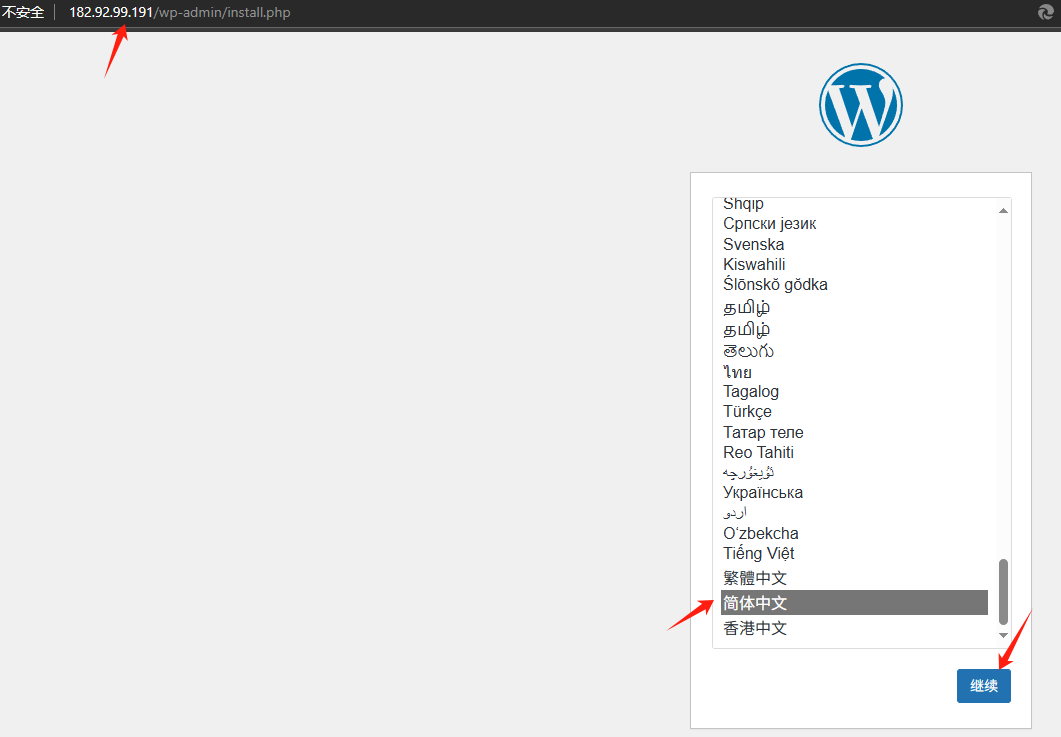The height and width of the screenshot is (737, 1061).
Task: Click the language list scroll-down arrow
Action: pos(1003,635)
